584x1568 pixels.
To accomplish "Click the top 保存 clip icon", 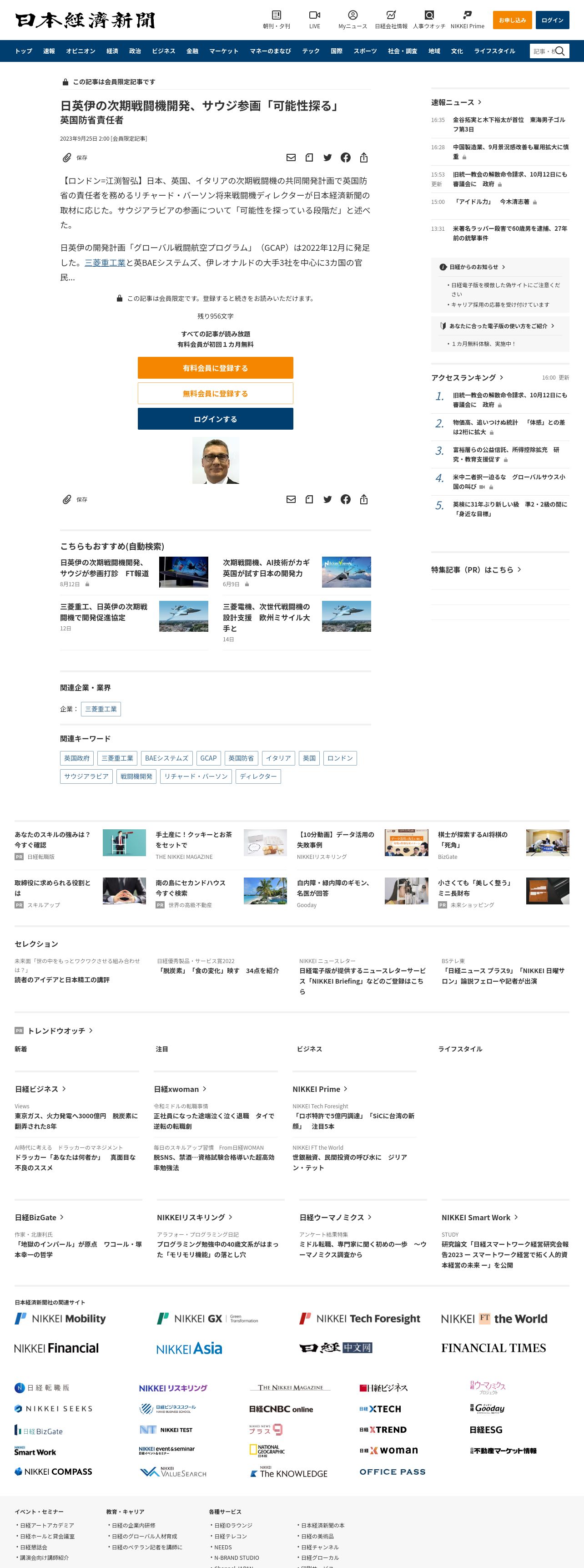I will click(67, 157).
